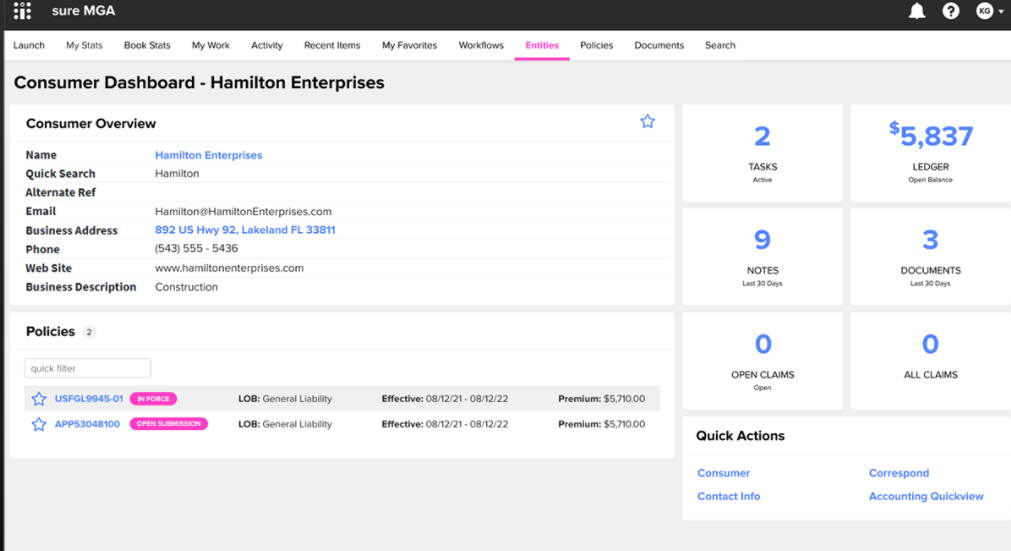
Task: Click the policies quick filter field
Action: (88, 368)
